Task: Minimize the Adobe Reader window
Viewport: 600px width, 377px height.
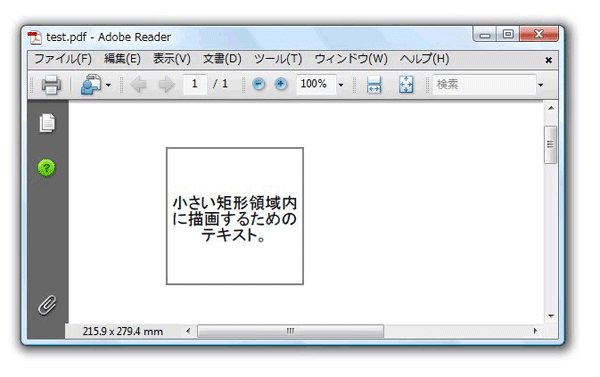Action: pos(485,34)
